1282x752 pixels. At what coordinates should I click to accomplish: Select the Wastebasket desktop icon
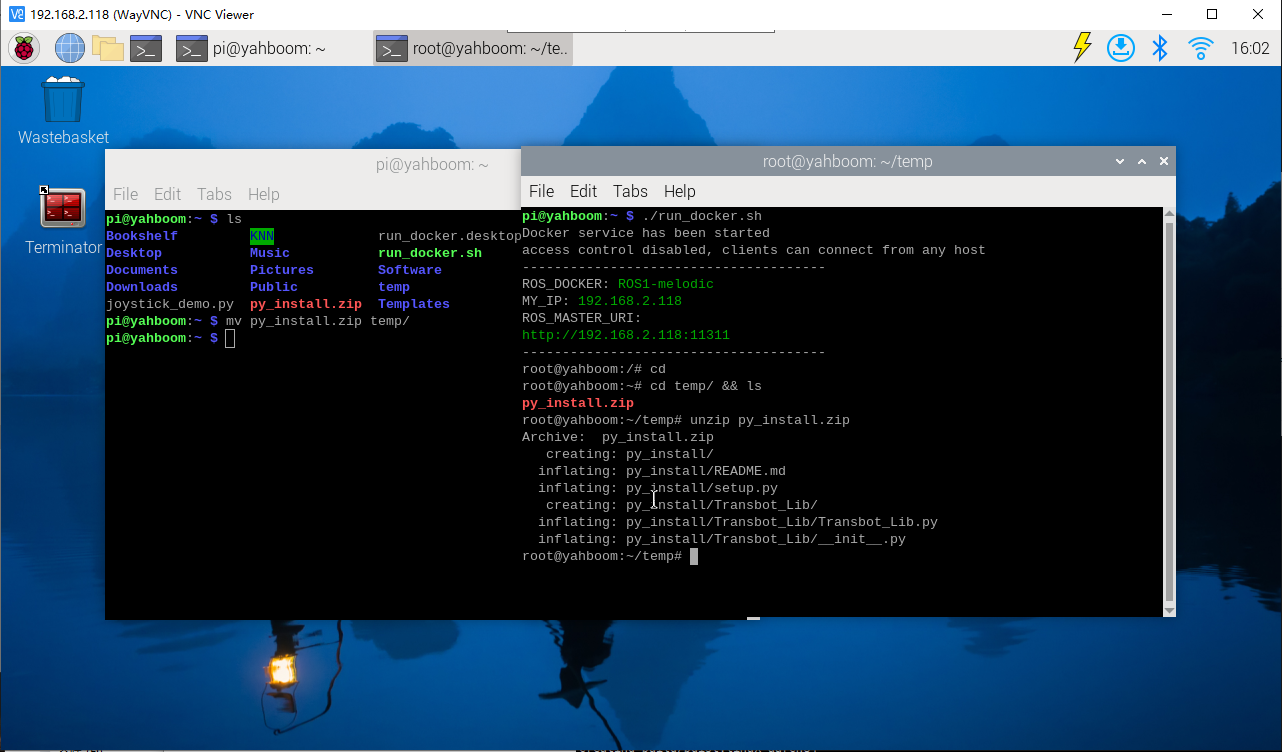tap(63, 110)
